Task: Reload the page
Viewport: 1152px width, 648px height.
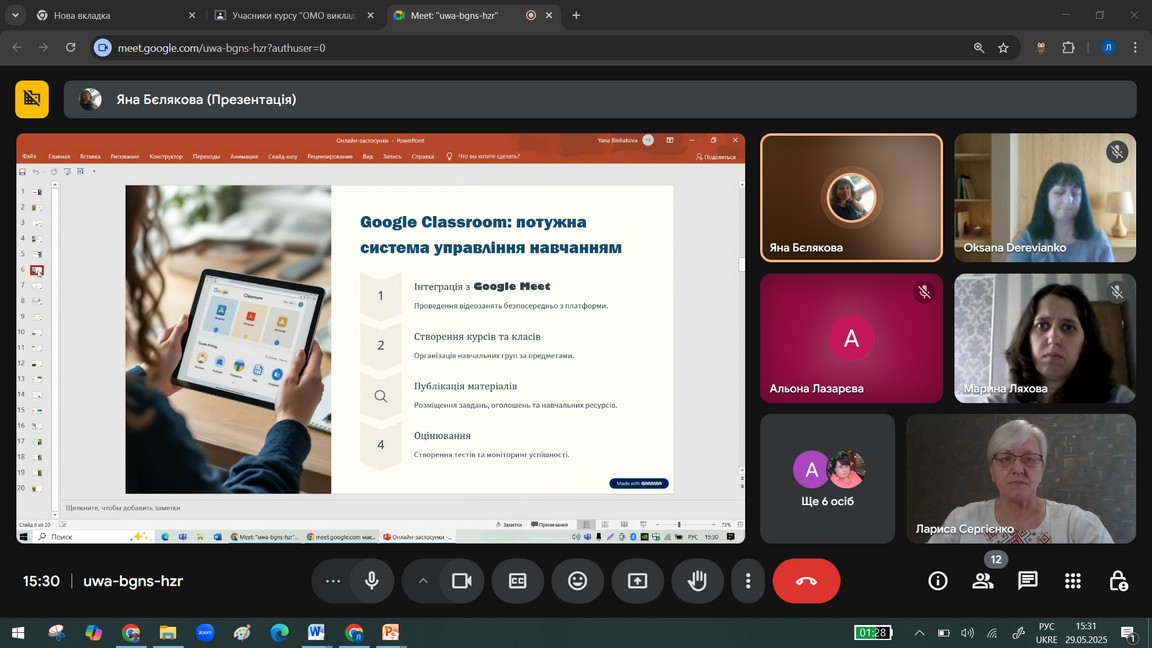Action: pyautogui.click(x=71, y=48)
